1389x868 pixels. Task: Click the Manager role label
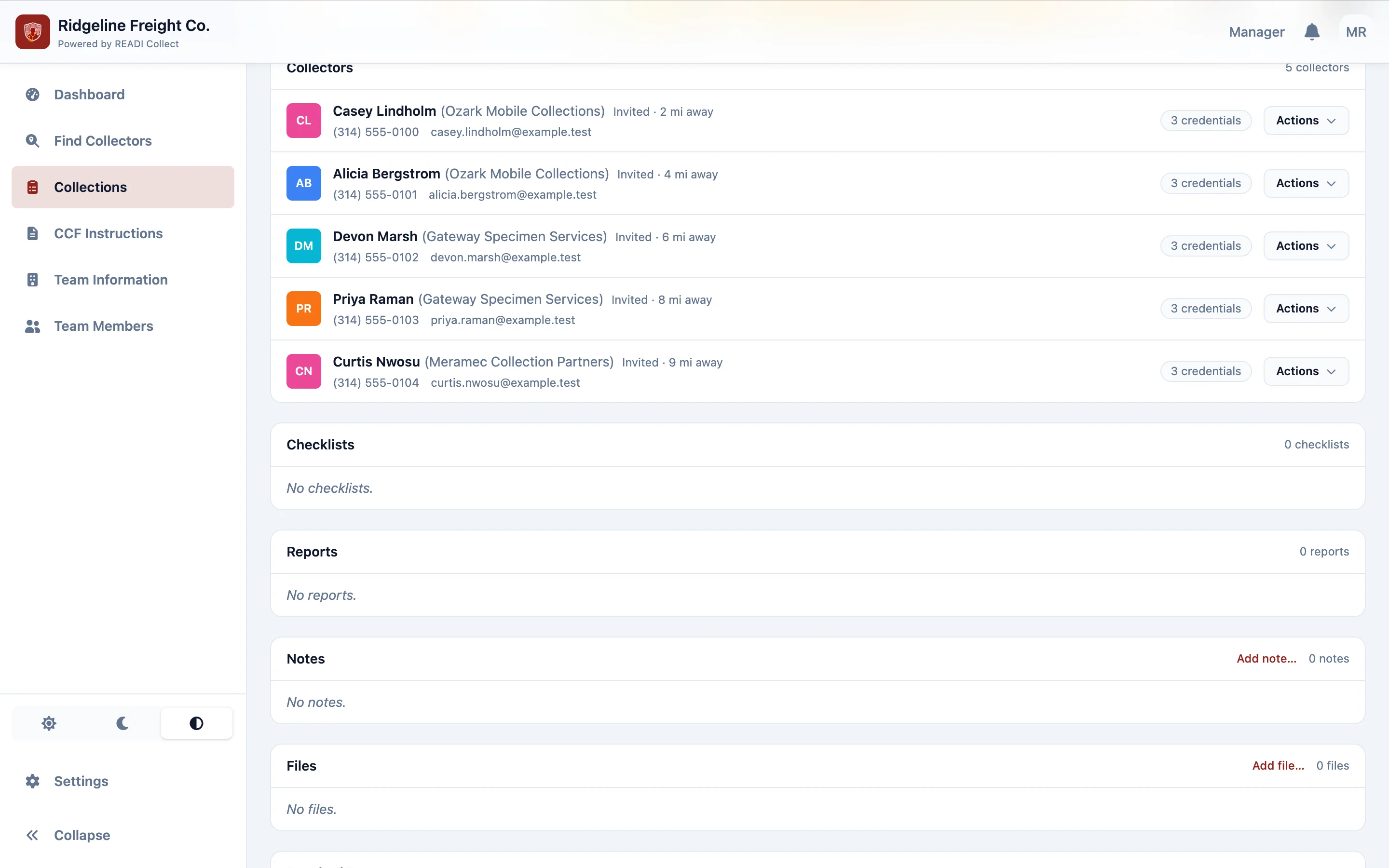point(1256,32)
